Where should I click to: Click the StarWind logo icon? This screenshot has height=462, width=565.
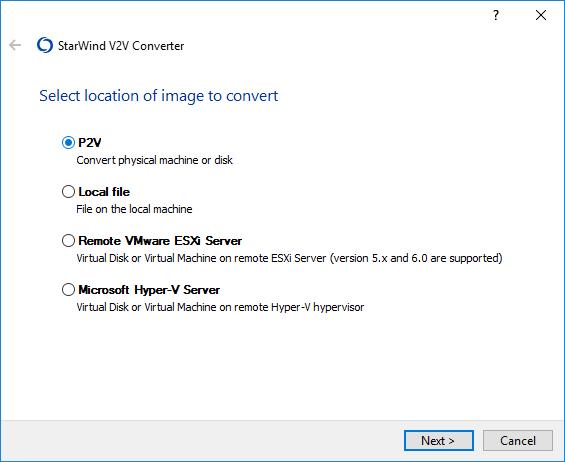coord(45,45)
